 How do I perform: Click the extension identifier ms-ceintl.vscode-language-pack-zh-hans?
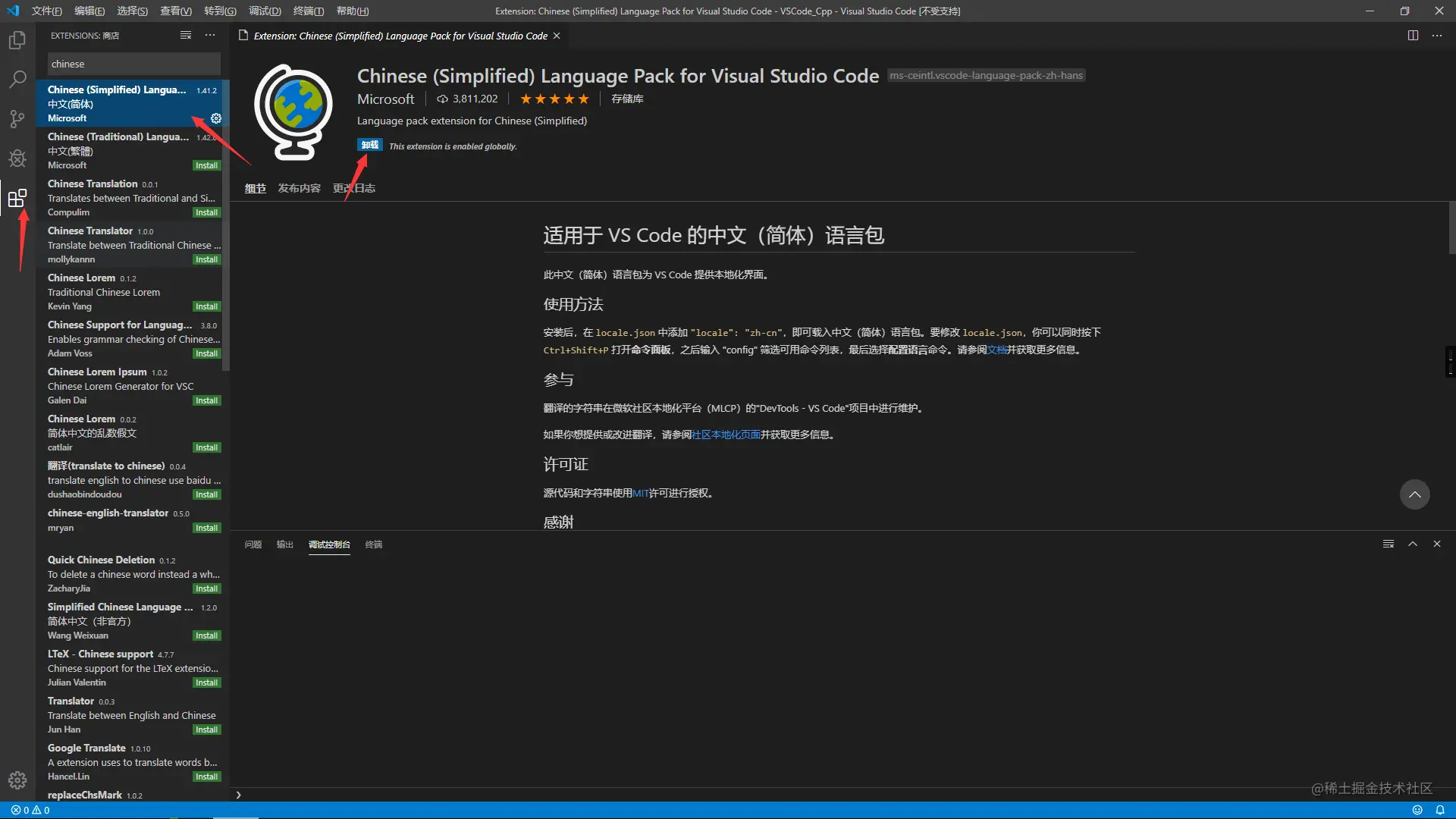pyautogui.click(x=986, y=75)
